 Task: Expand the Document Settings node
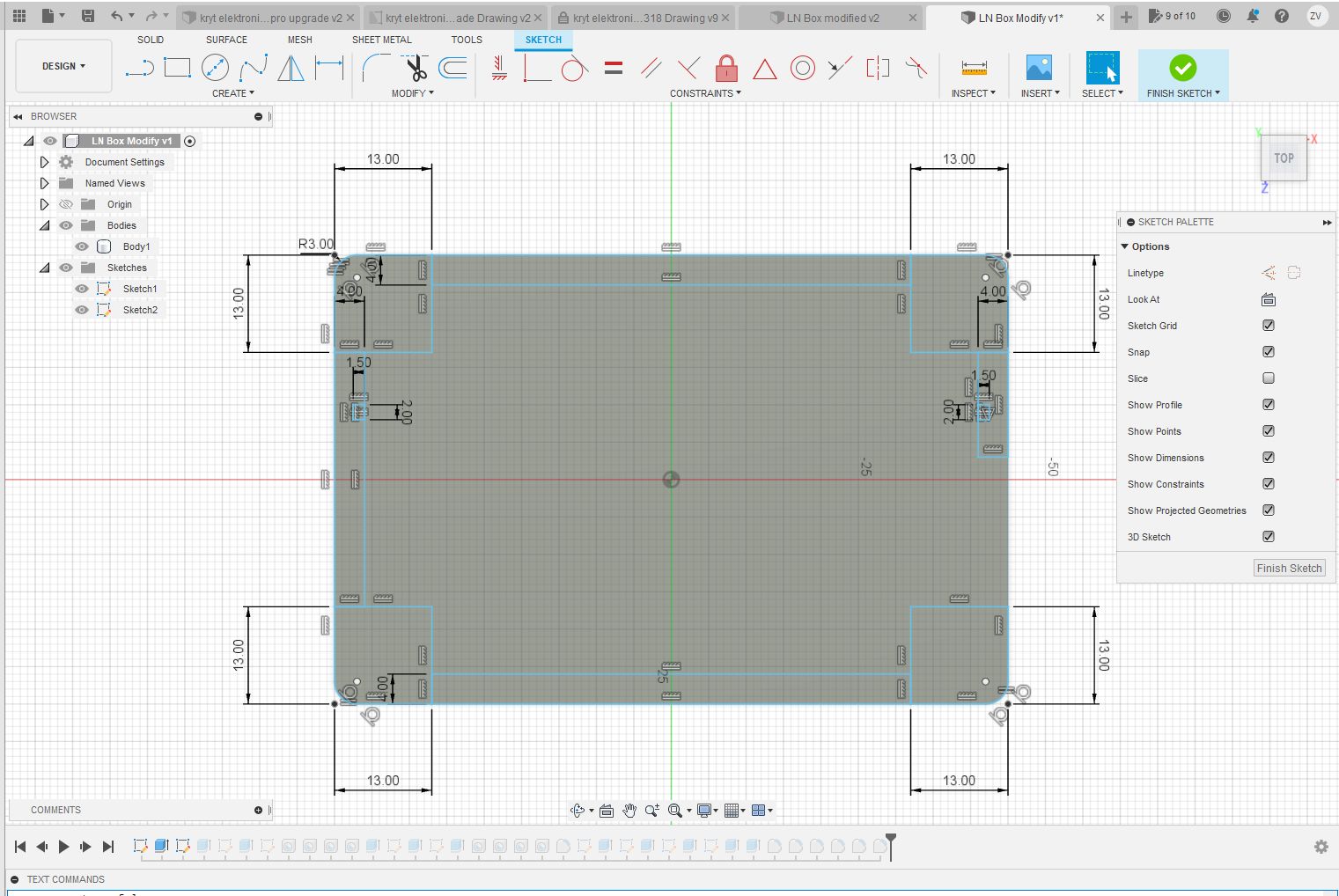coord(44,162)
